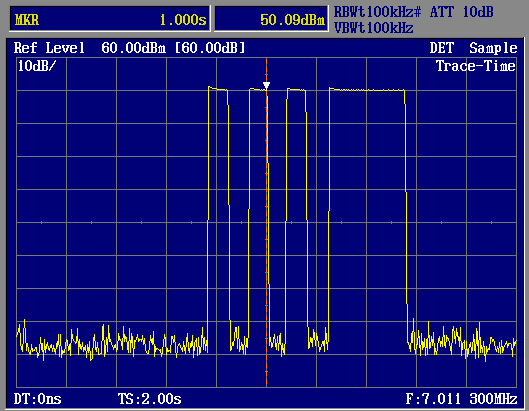Click the top of the third narrow pulse
Viewport: 529px width, 411px height.
click(297, 90)
